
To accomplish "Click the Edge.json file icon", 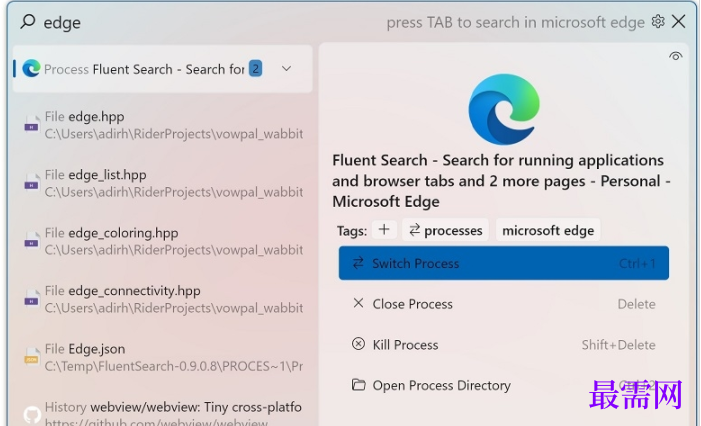I will pos(31,358).
